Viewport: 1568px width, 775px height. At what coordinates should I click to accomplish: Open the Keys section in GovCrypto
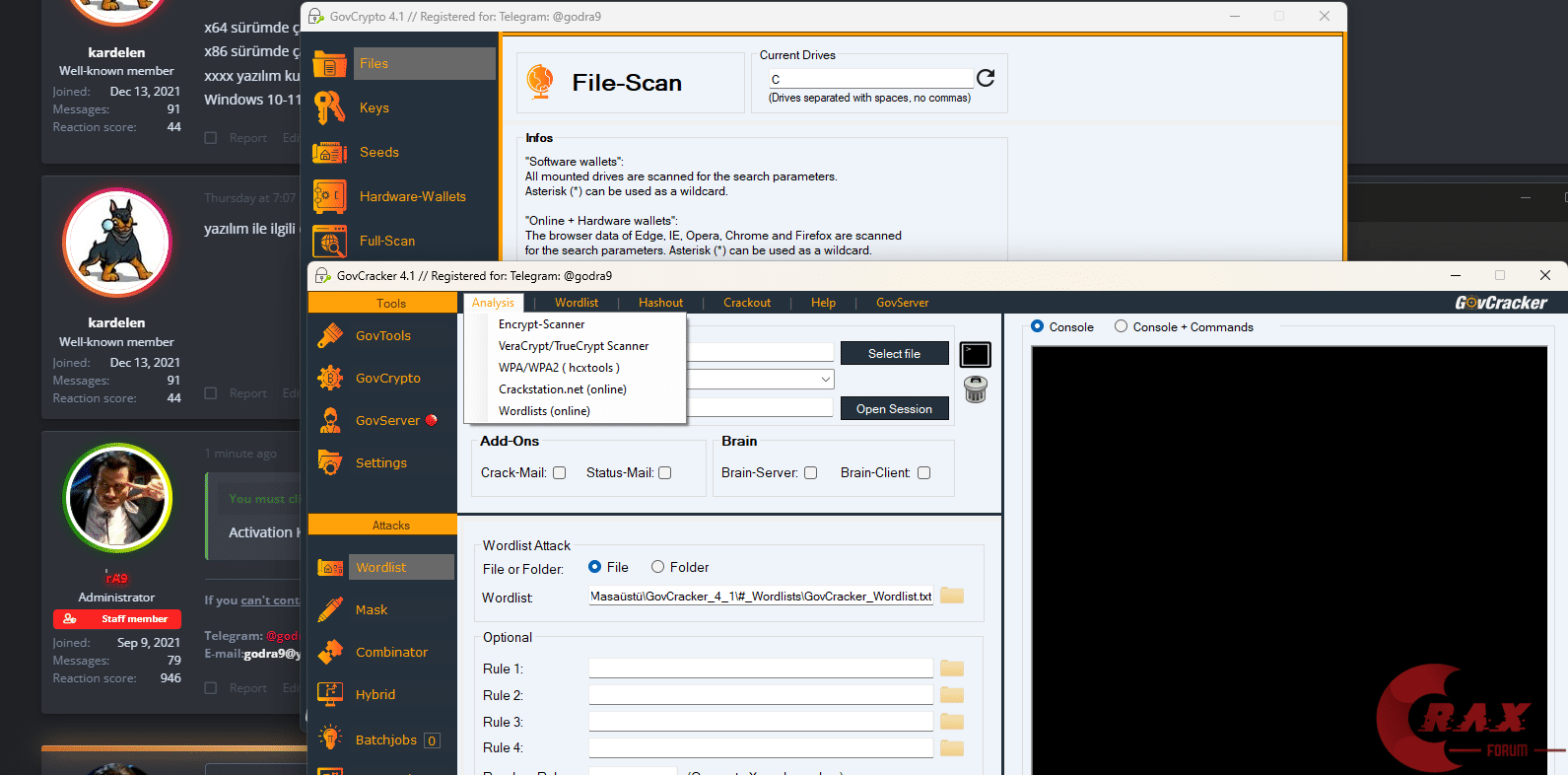374,108
